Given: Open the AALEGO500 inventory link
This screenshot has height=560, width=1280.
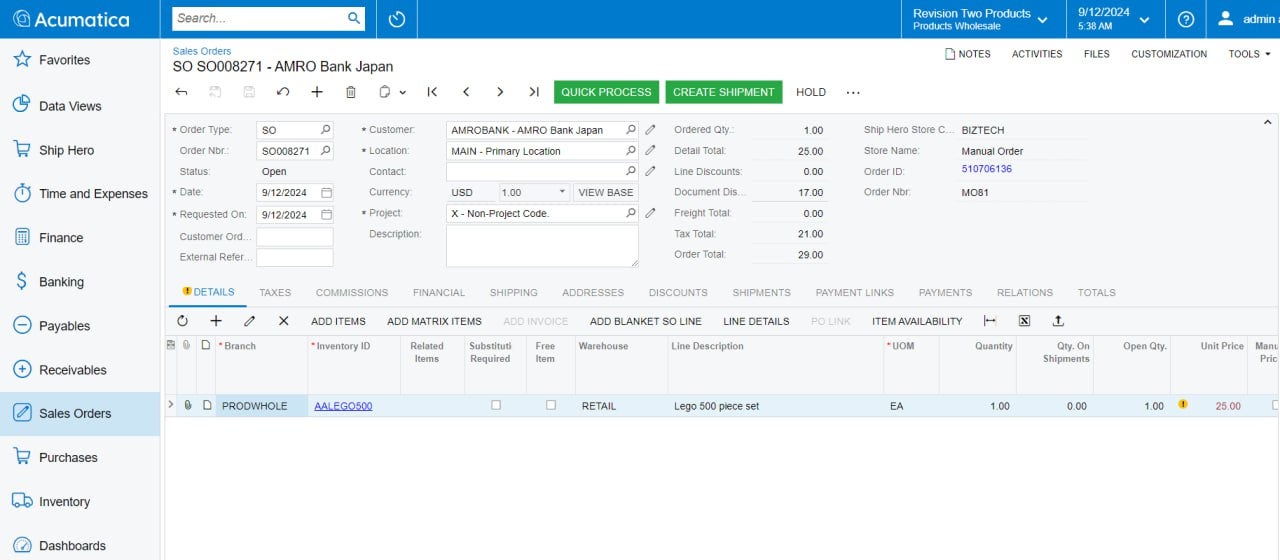Looking at the screenshot, I should tap(343, 406).
